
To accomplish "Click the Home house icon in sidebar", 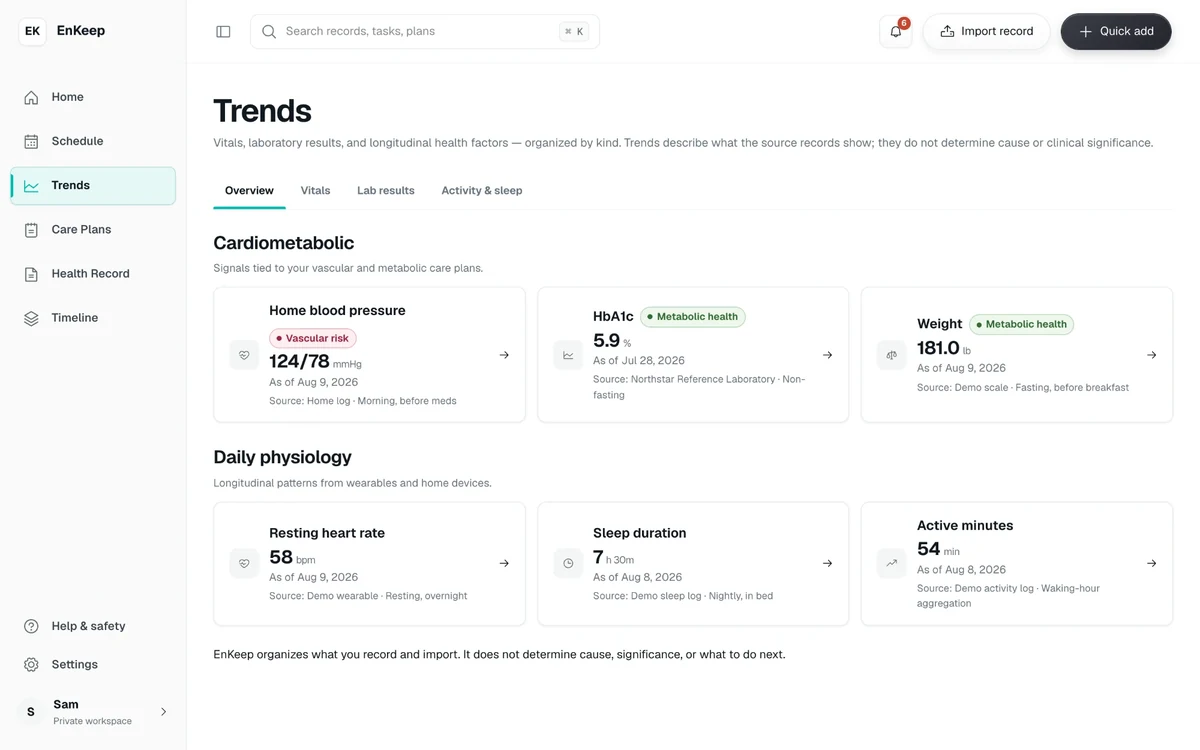I will click(x=31, y=97).
